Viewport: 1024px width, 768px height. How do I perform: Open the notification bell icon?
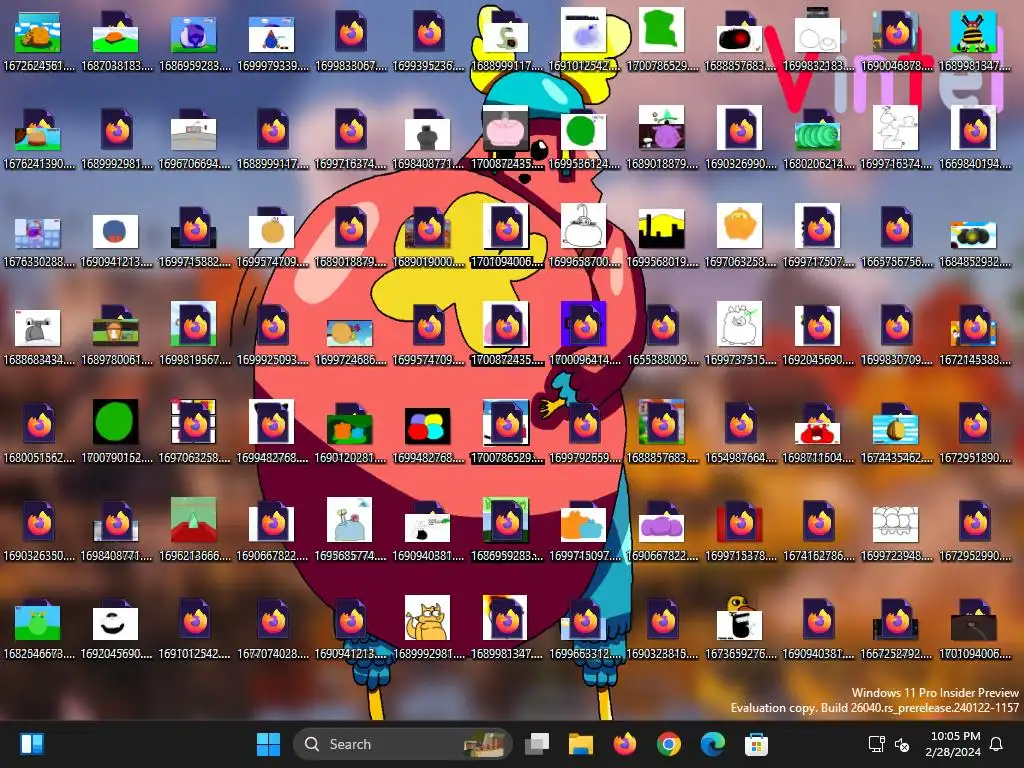pos(996,744)
